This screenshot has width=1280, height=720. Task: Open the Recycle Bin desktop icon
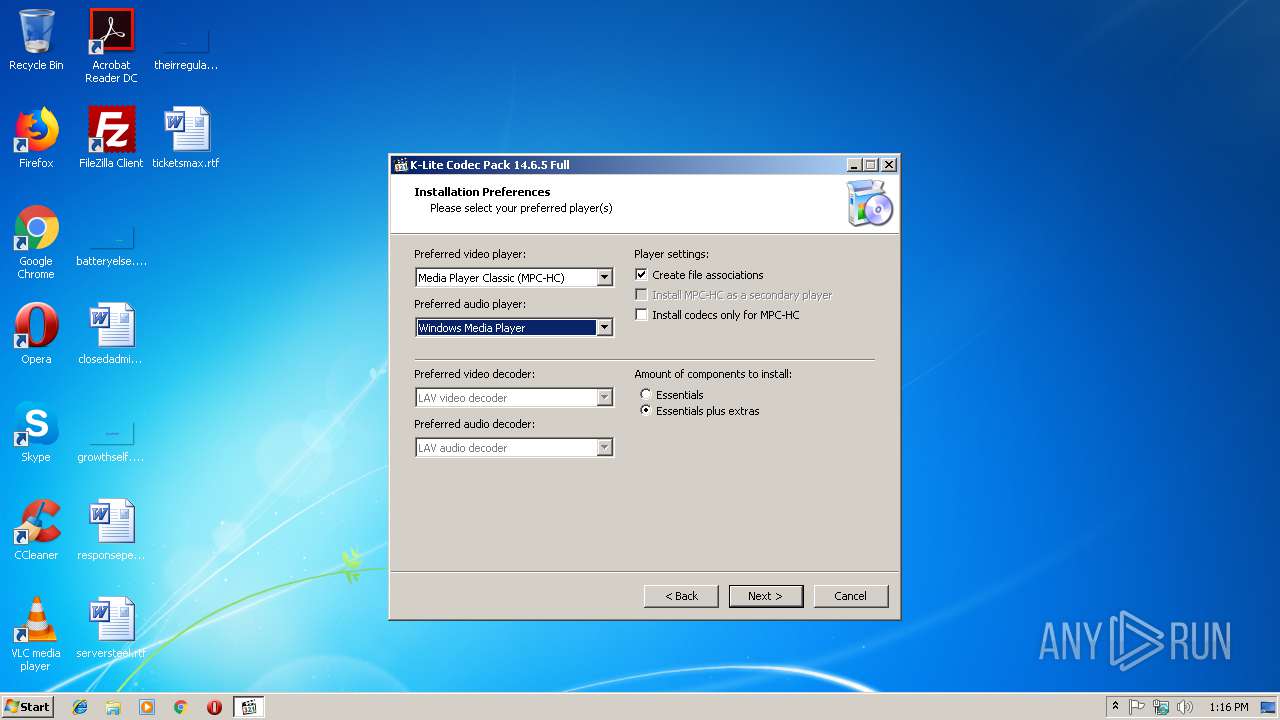(x=36, y=40)
